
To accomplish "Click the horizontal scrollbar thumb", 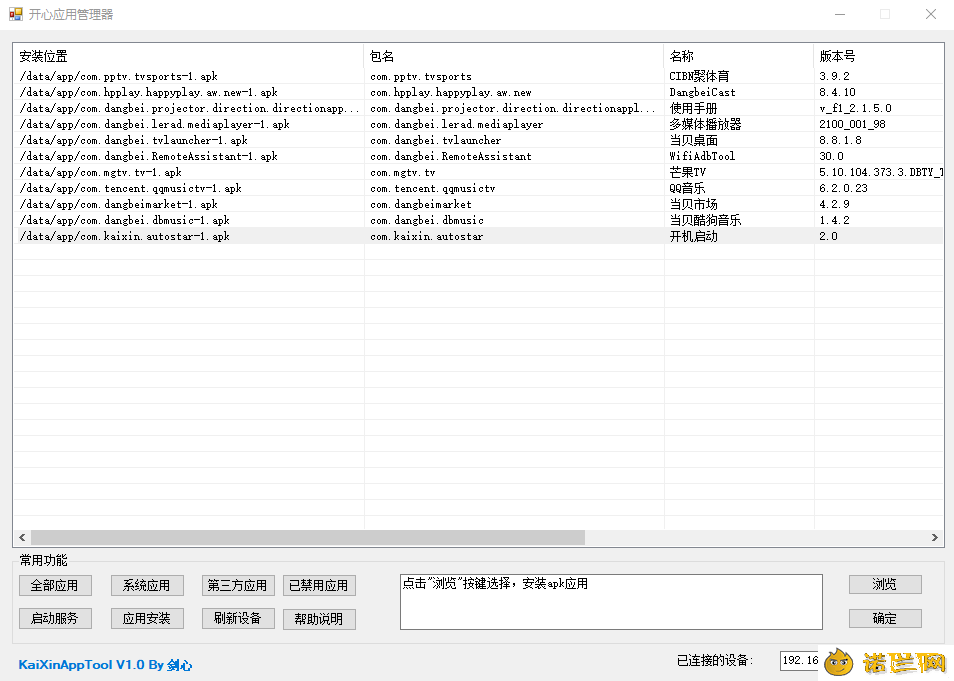I will click(308, 537).
